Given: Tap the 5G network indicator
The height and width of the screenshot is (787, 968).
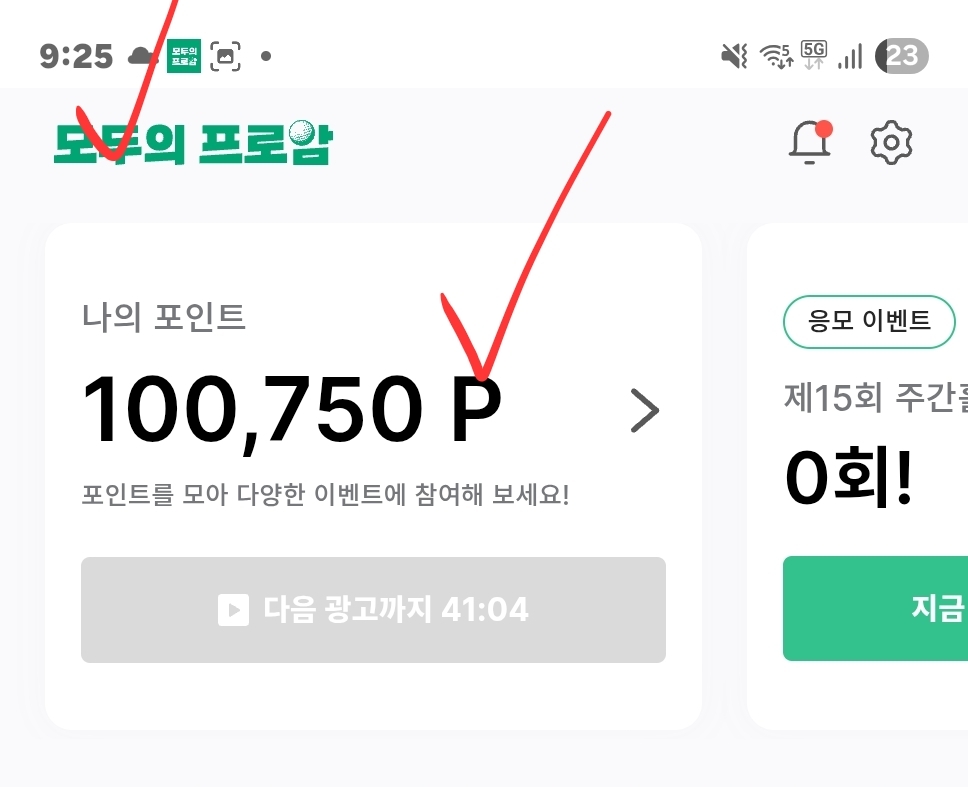Looking at the screenshot, I should [814, 56].
